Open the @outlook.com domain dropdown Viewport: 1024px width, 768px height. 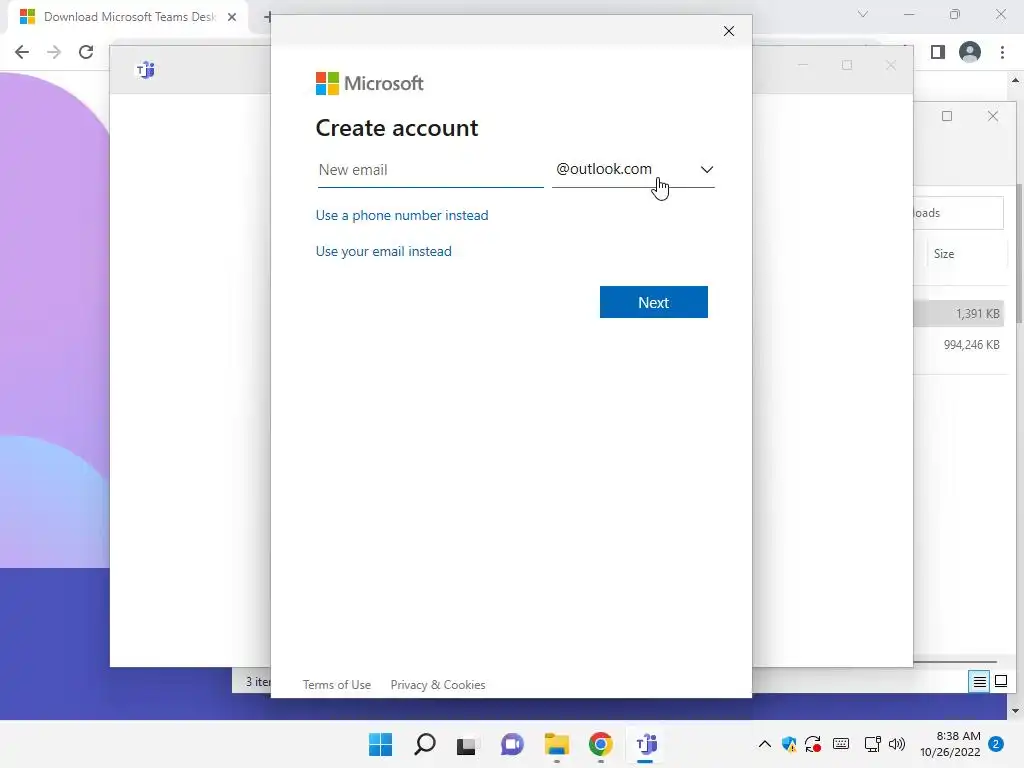[633, 170]
